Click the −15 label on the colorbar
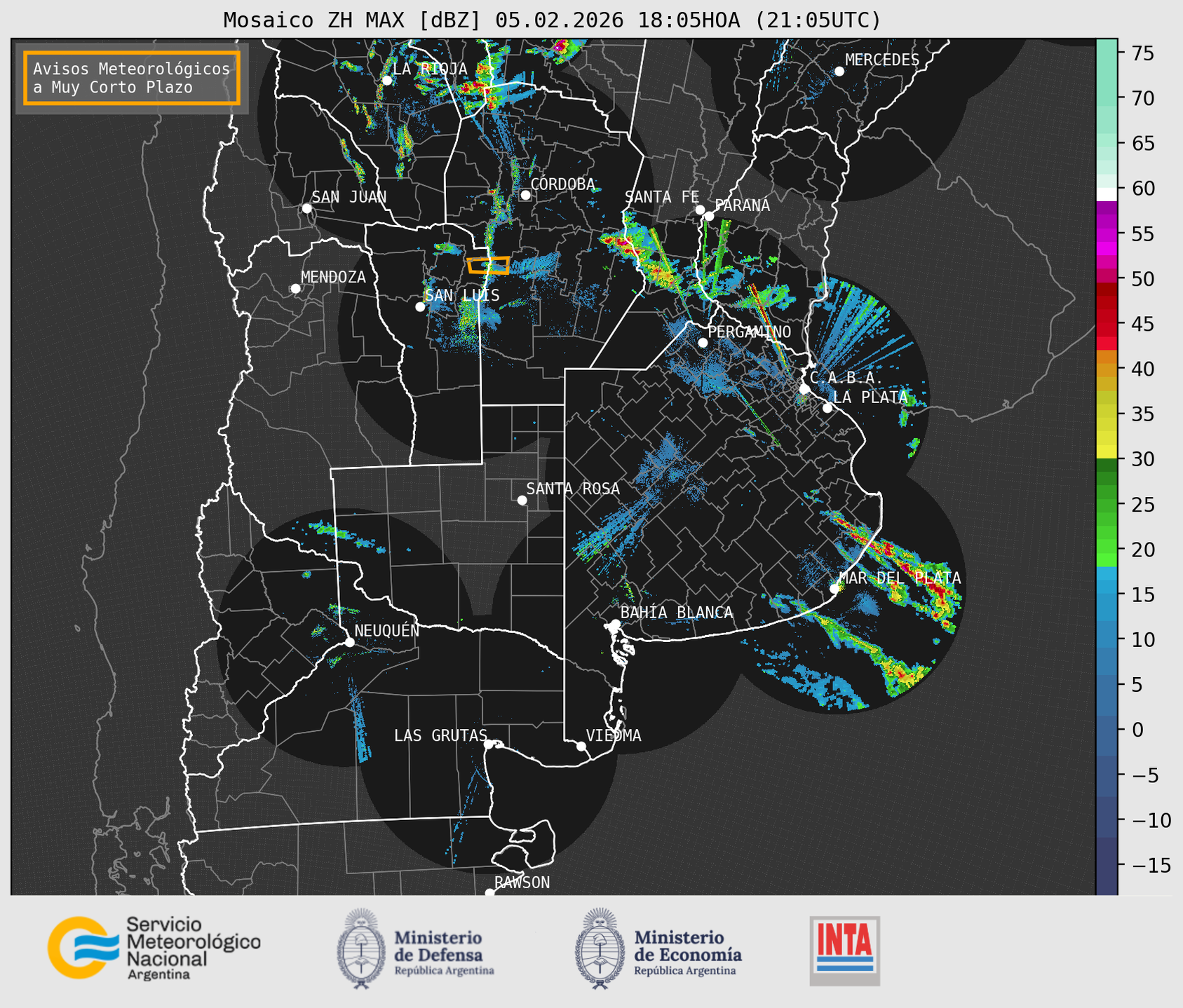 point(1151,866)
